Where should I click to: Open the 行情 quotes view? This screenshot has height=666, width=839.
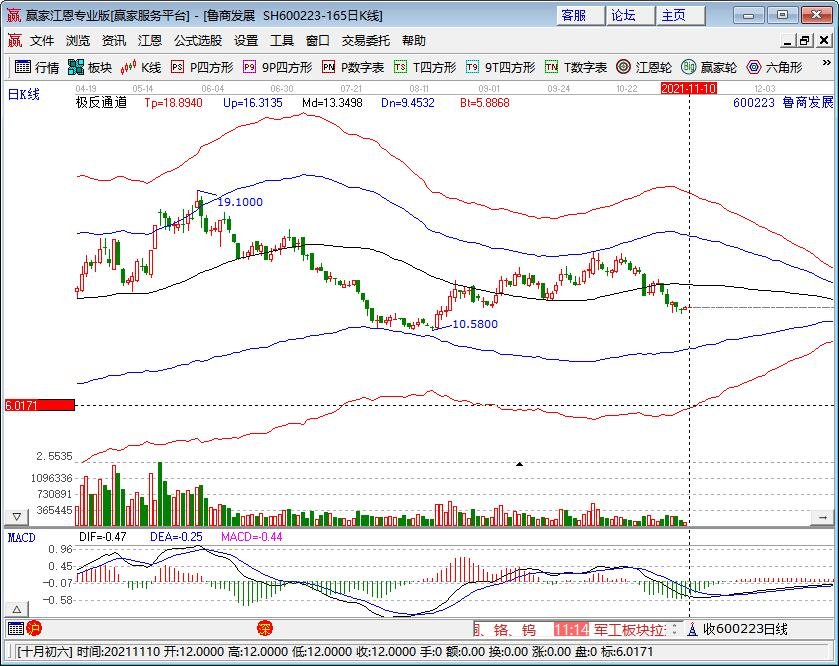click(x=37, y=67)
